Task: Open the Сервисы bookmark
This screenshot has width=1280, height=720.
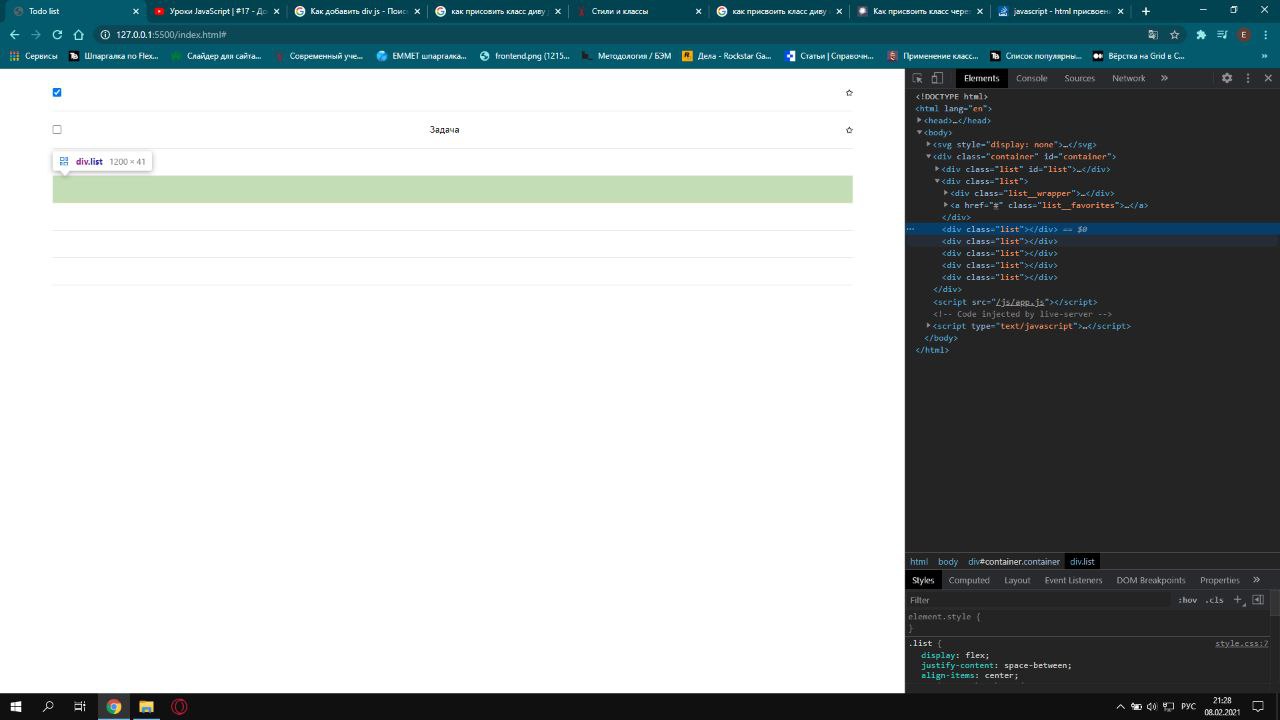Action: pos(34,56)
